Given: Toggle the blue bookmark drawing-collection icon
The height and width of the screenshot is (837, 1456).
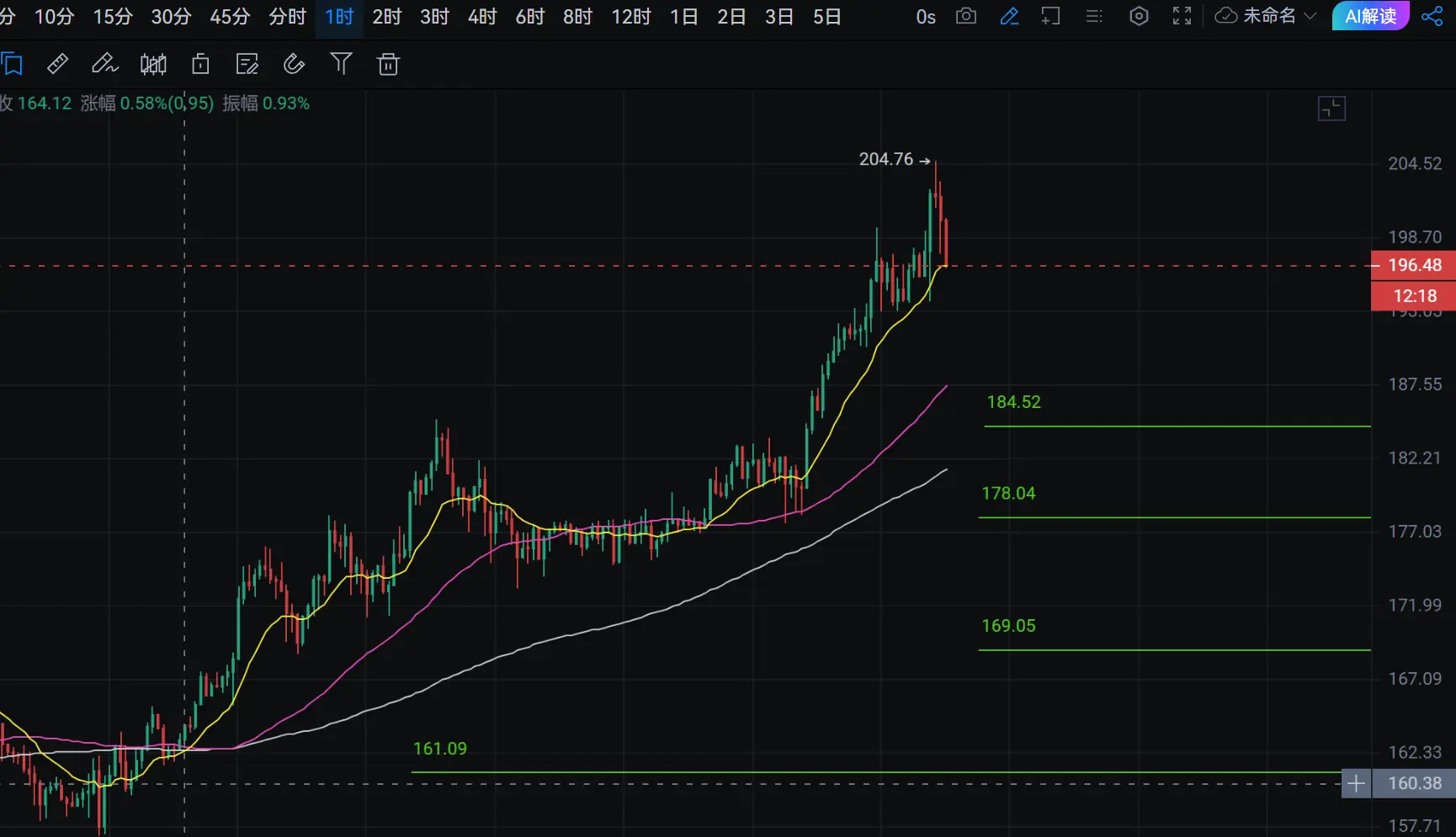Looking at the screenshot, I should [12, 64].
